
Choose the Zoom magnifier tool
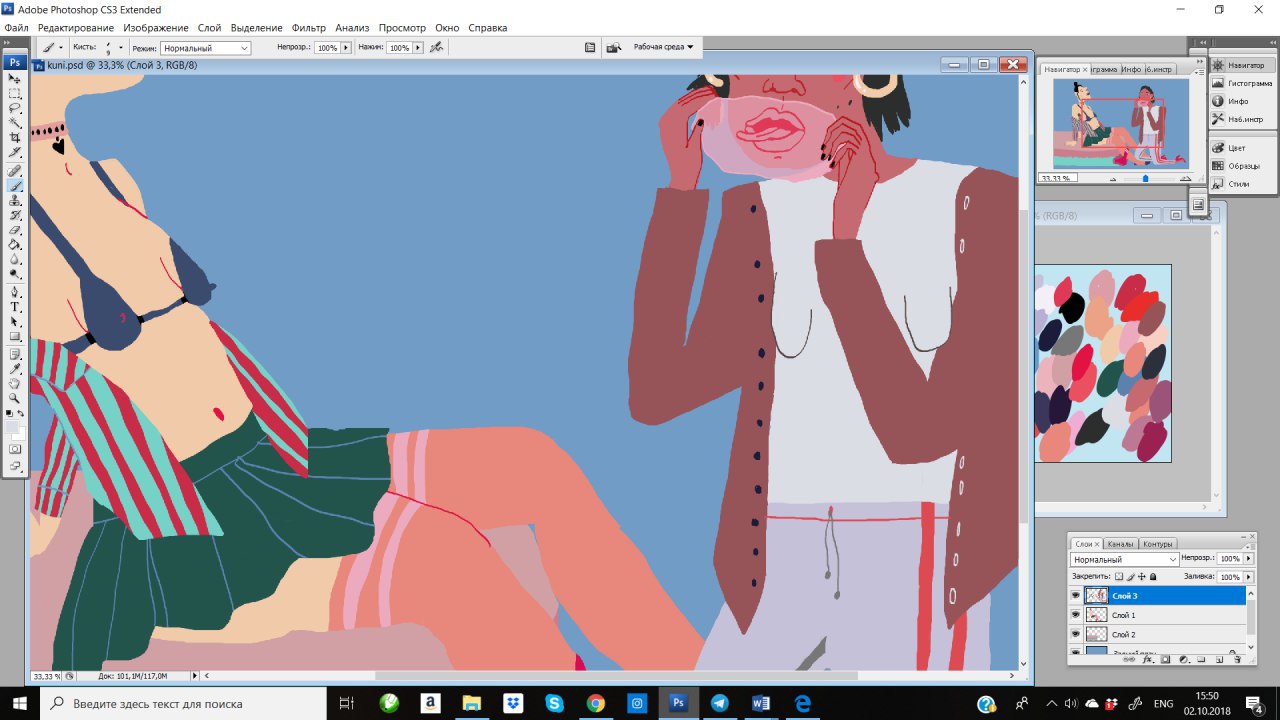[15, 398]
